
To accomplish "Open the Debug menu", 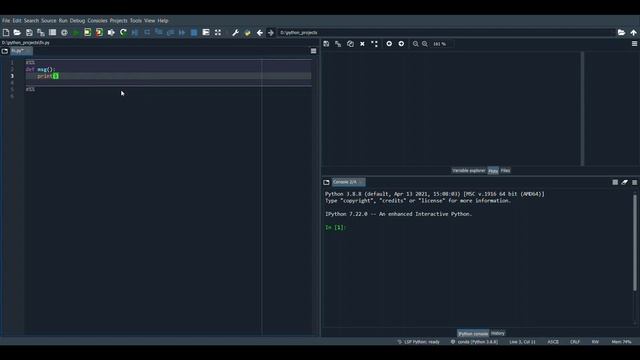I will tap(77, 20).
